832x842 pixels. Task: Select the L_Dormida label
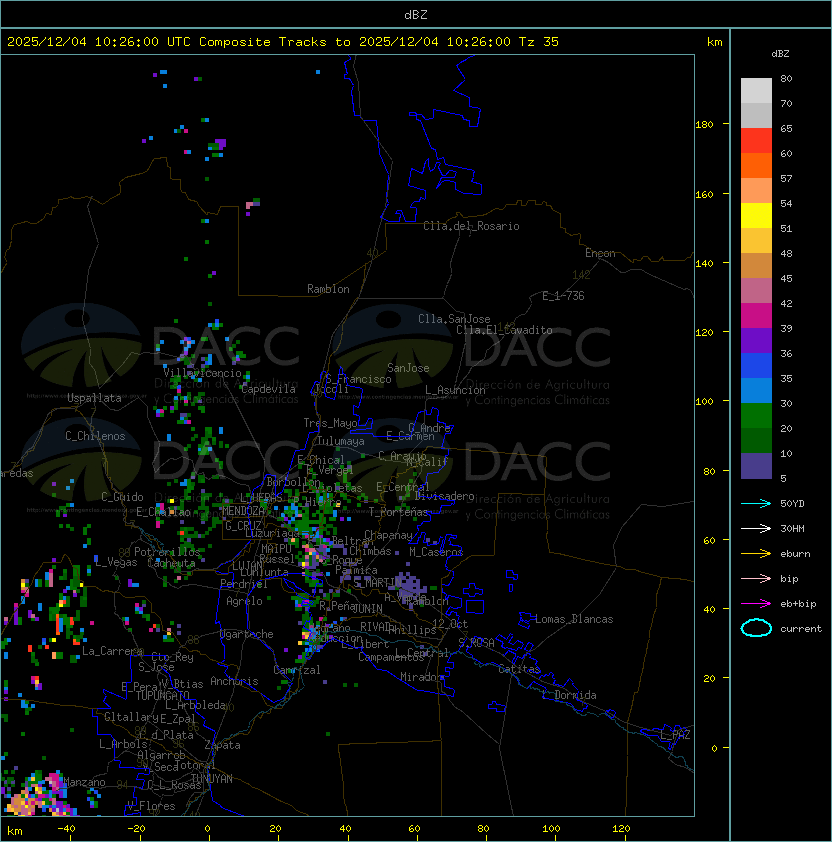(x=569, y=695)
